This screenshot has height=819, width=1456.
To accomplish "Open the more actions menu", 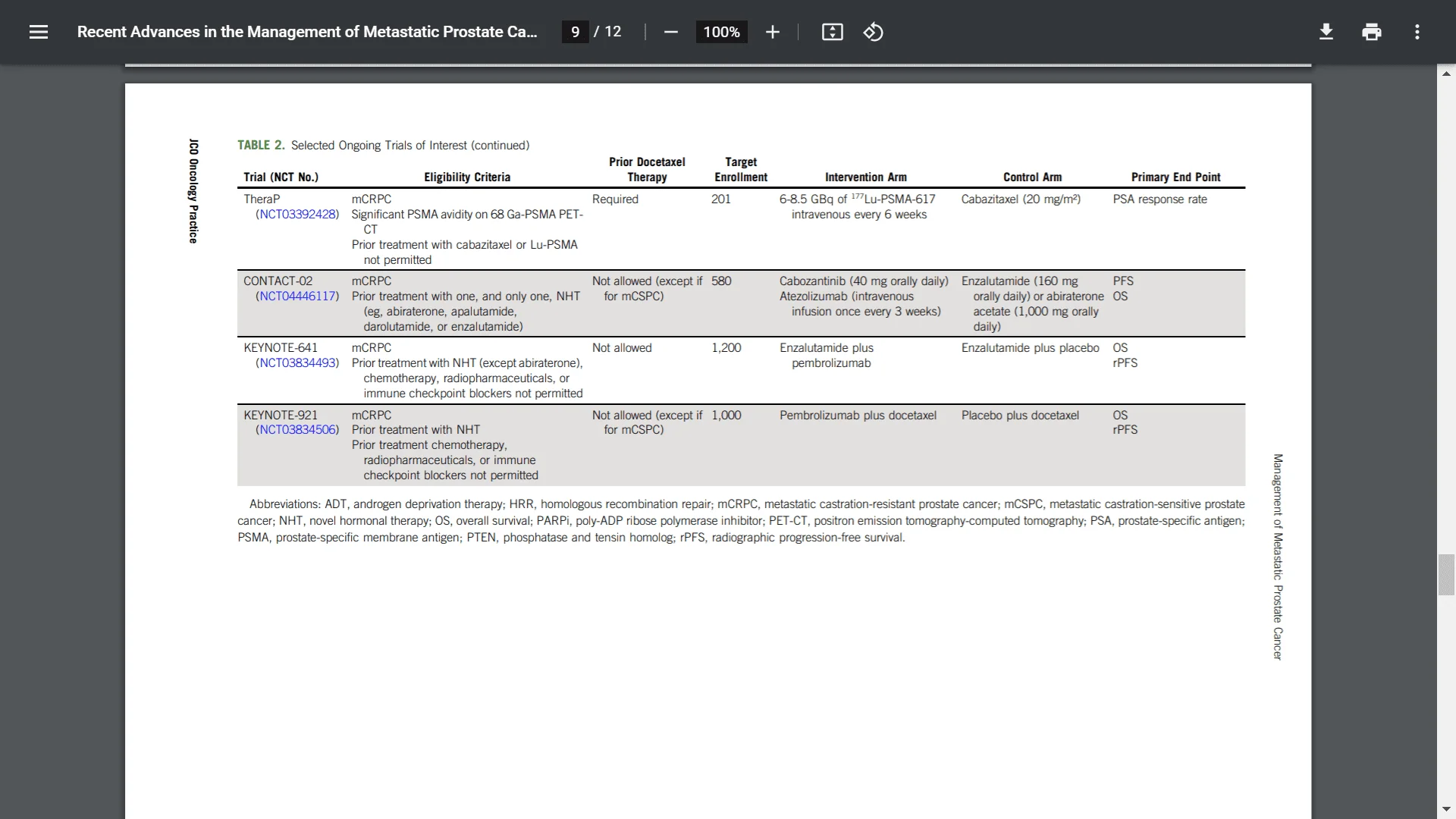I will 1417,32.
